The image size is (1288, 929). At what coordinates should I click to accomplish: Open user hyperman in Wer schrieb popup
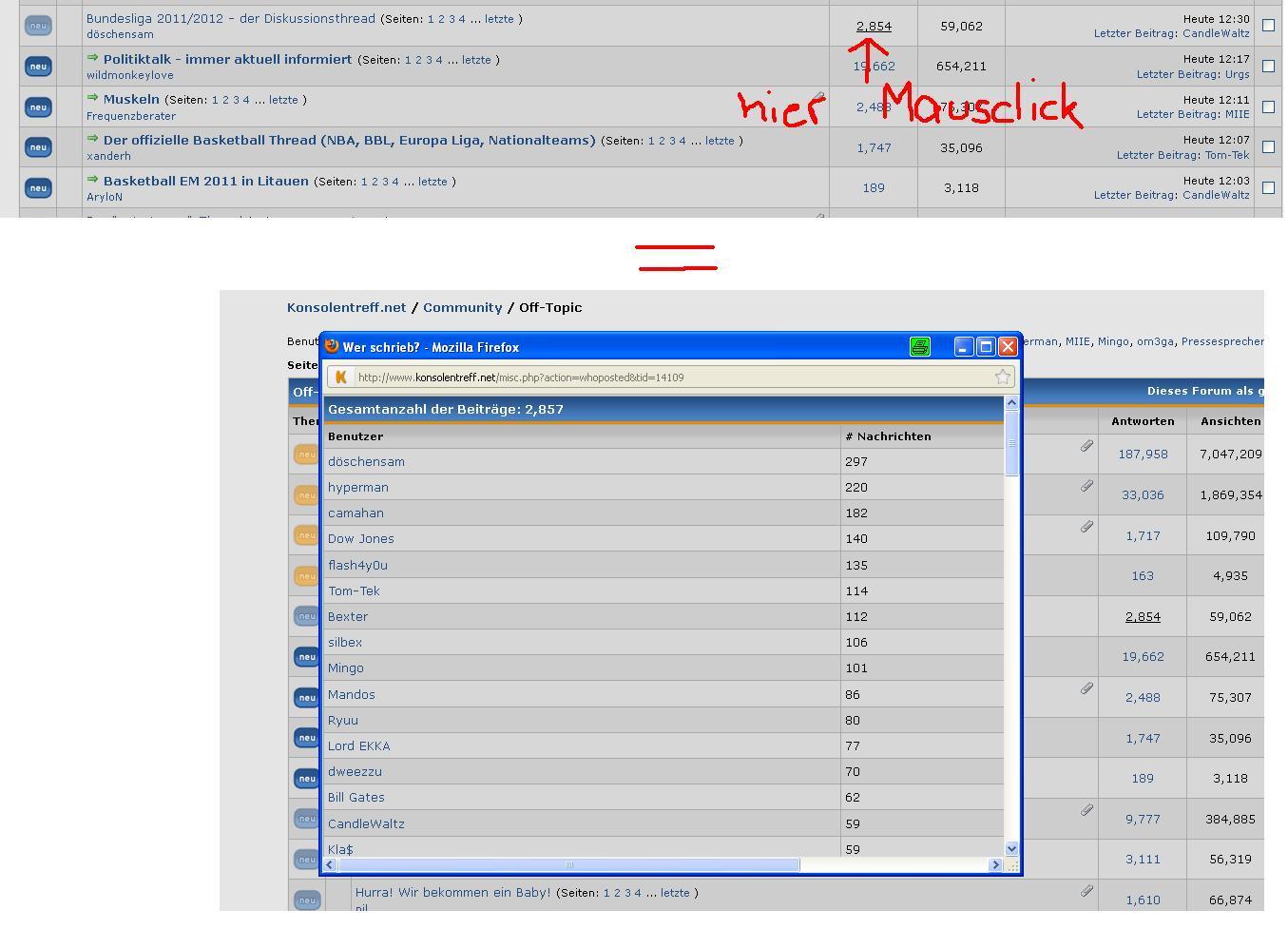(358, 487)
